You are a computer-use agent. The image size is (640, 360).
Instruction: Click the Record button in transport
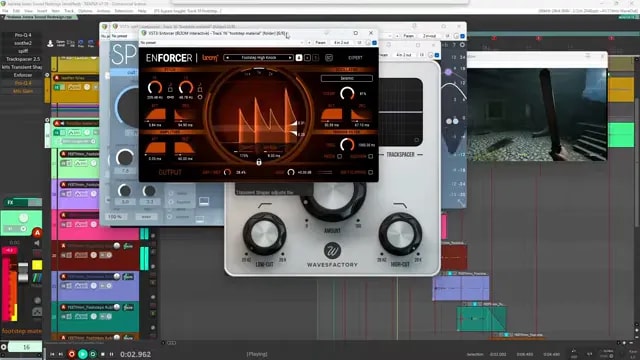coord(72,354)
